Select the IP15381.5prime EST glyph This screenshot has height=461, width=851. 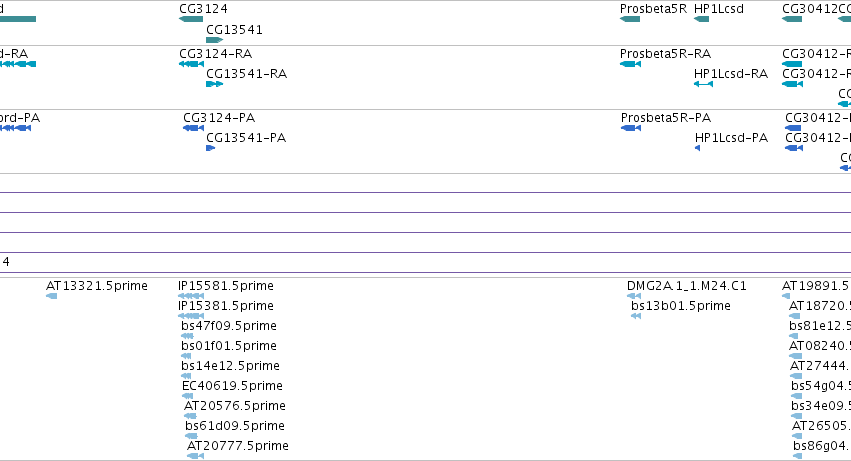click(191, 316)
